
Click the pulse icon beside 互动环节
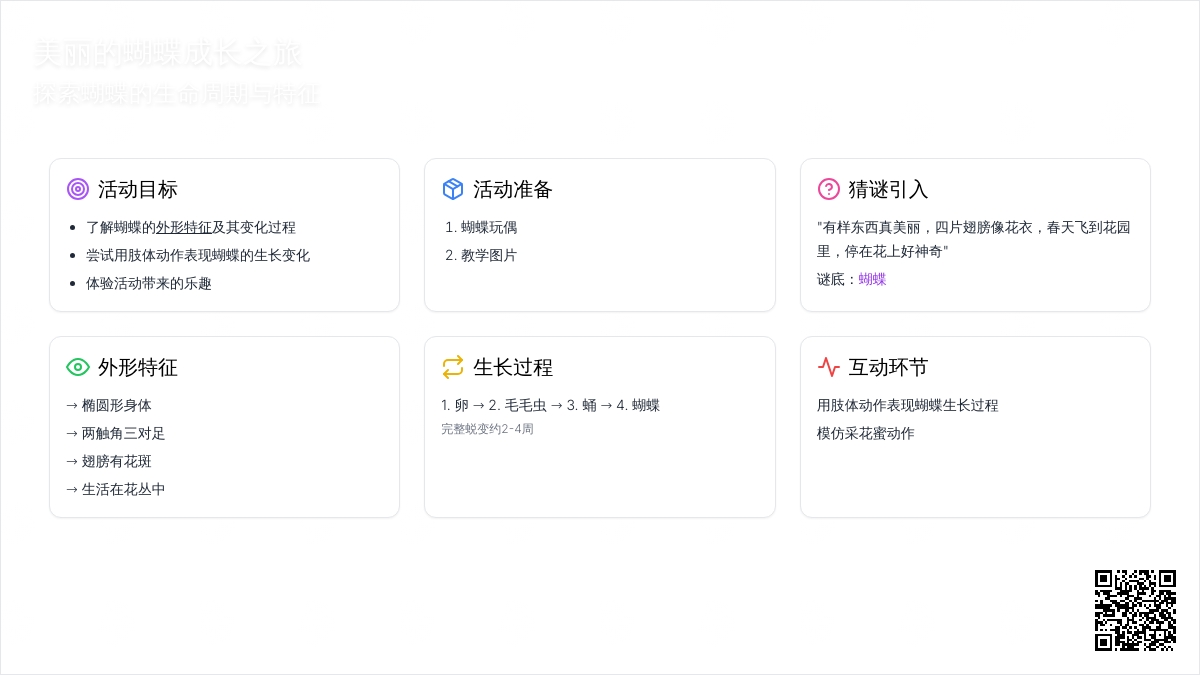(829, 367)
